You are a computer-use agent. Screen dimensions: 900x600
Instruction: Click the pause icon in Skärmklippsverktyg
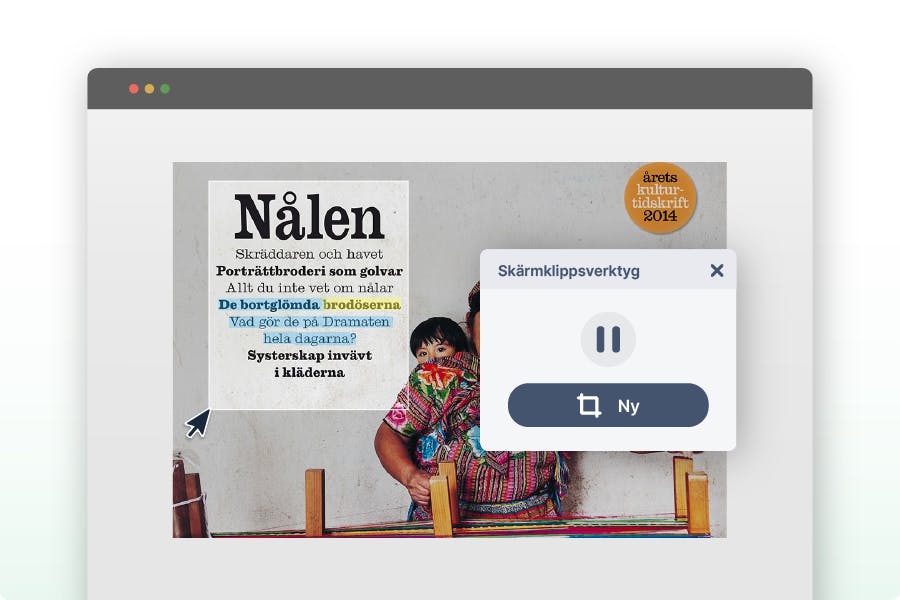(608, 339)
